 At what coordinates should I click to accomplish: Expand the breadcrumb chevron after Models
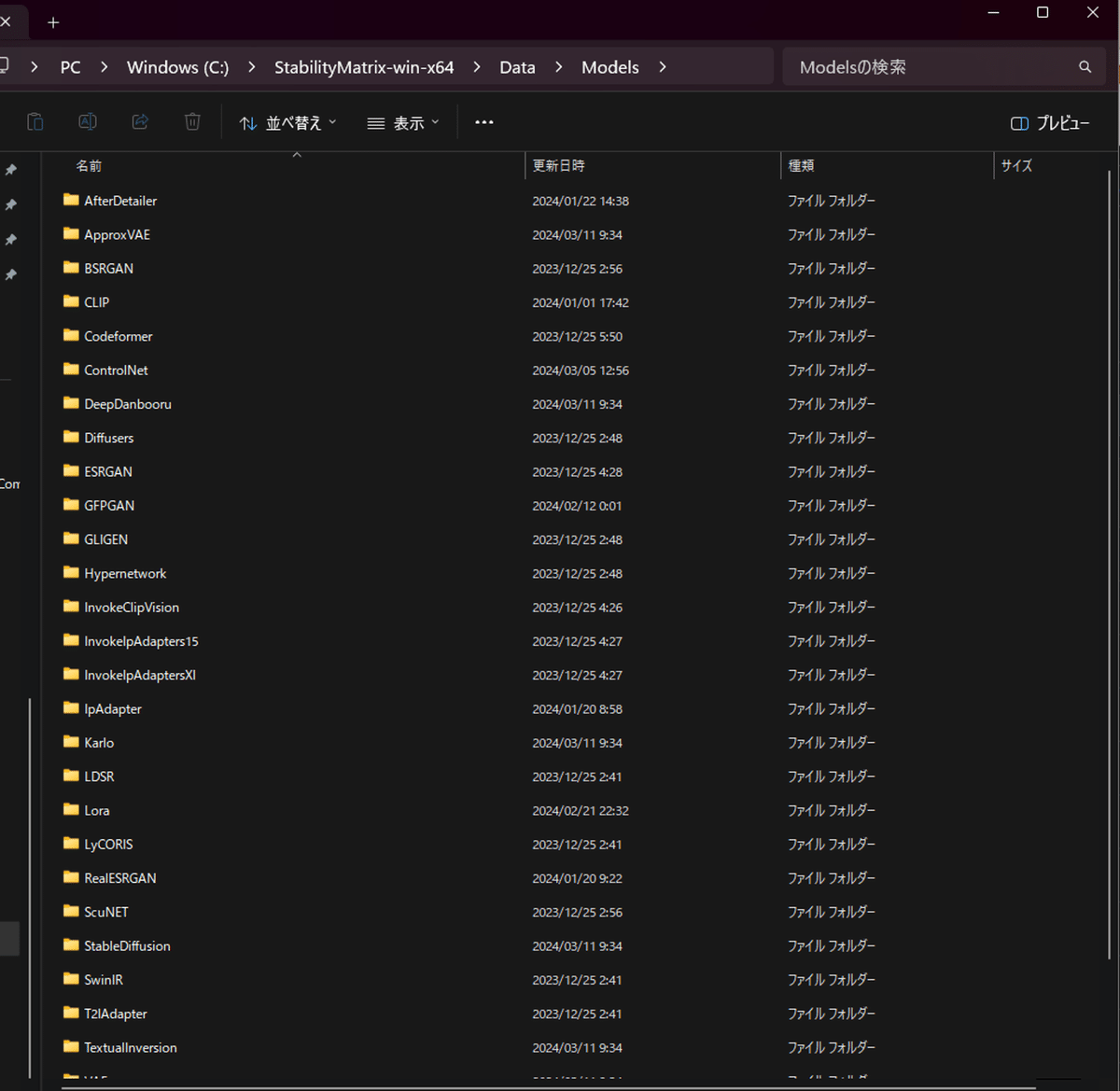click(663, 67)
